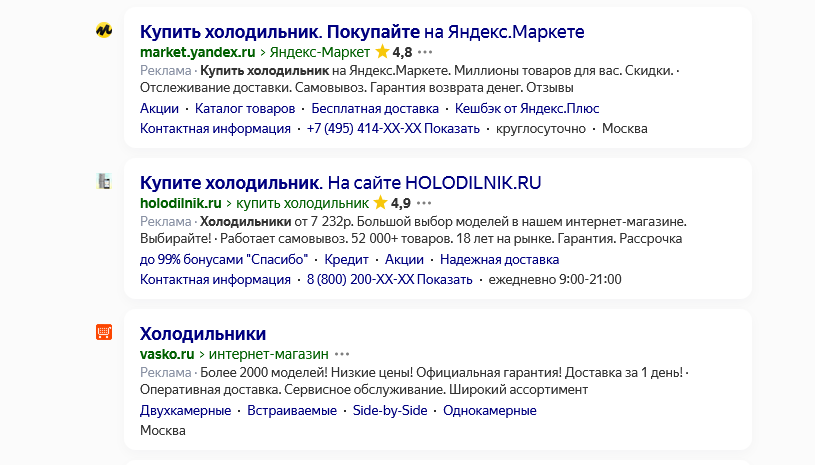The image size is (815, 465).
Task: Show the phone number +7 (495) 414-XX-XX
Action: coord(393,129)
